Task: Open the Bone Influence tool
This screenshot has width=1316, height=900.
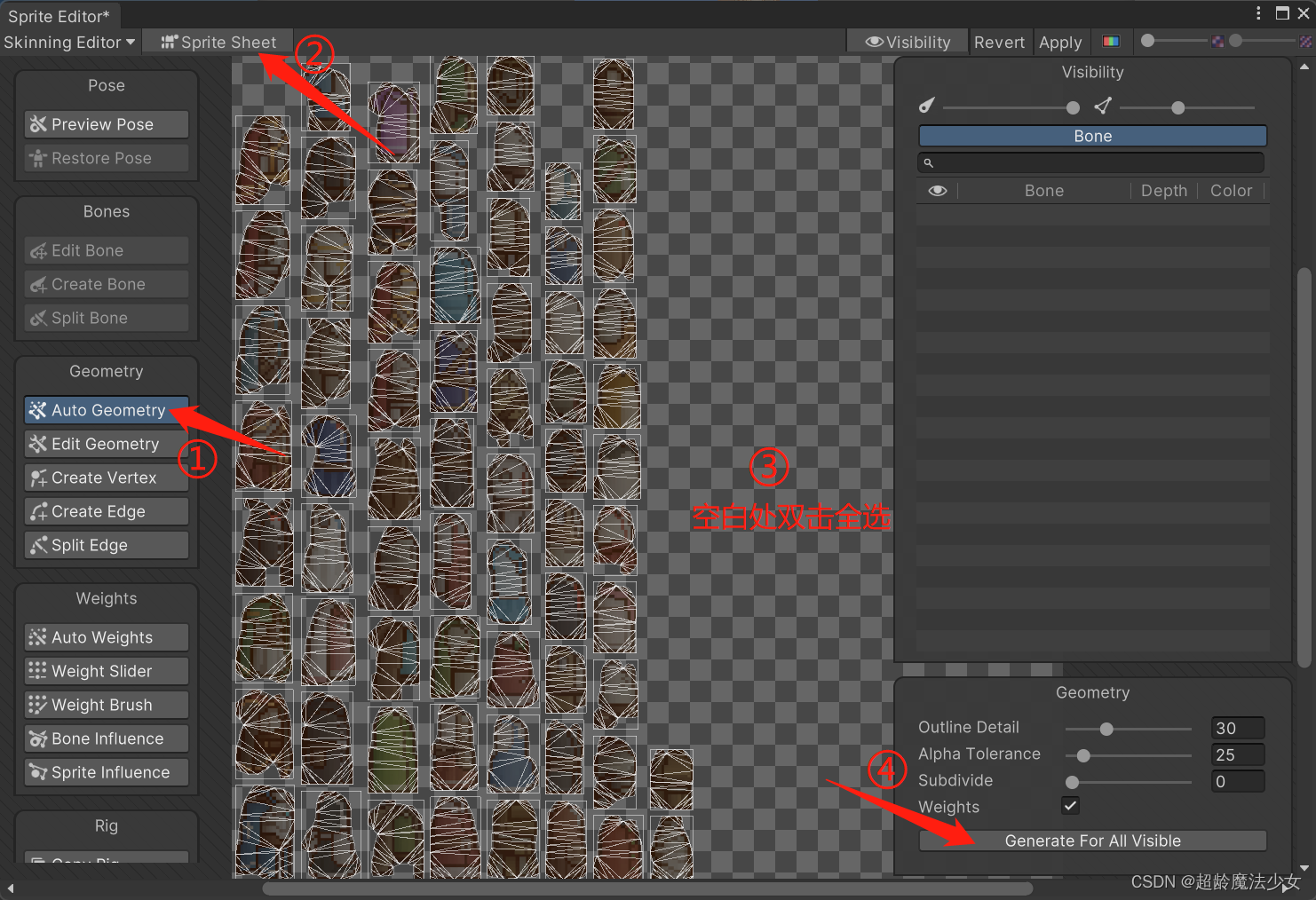Action: 107,738
